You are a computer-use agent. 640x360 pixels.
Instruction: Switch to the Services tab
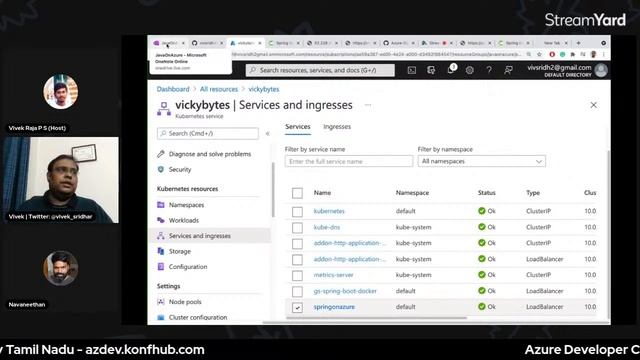(x=298, y=127)
